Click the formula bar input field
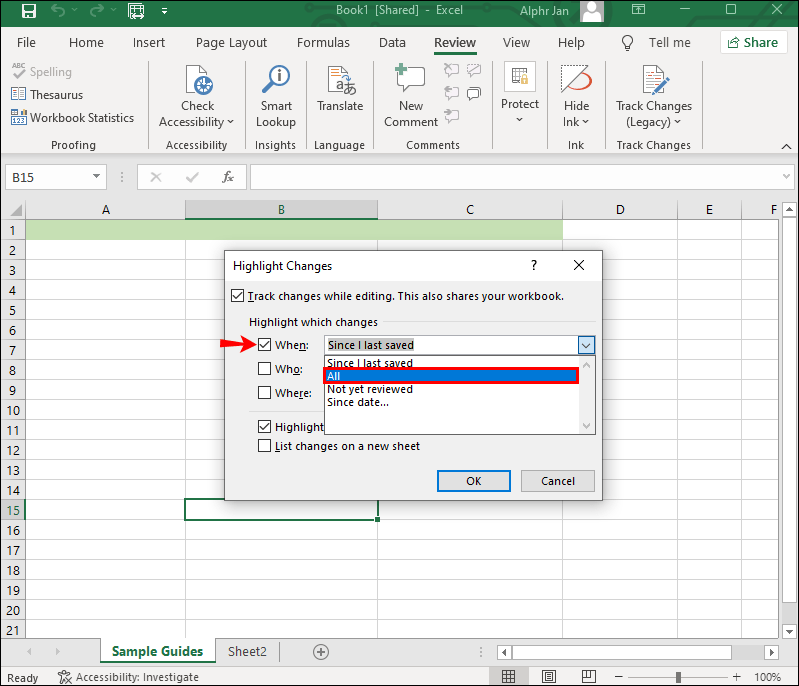 pyautogui.click(x=515, y=177)
